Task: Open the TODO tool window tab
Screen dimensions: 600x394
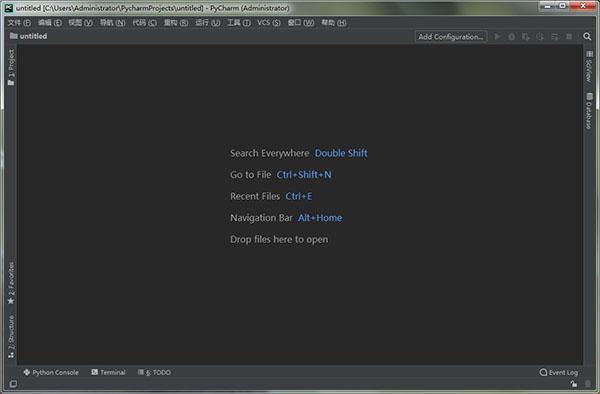Action: (154, 372)
